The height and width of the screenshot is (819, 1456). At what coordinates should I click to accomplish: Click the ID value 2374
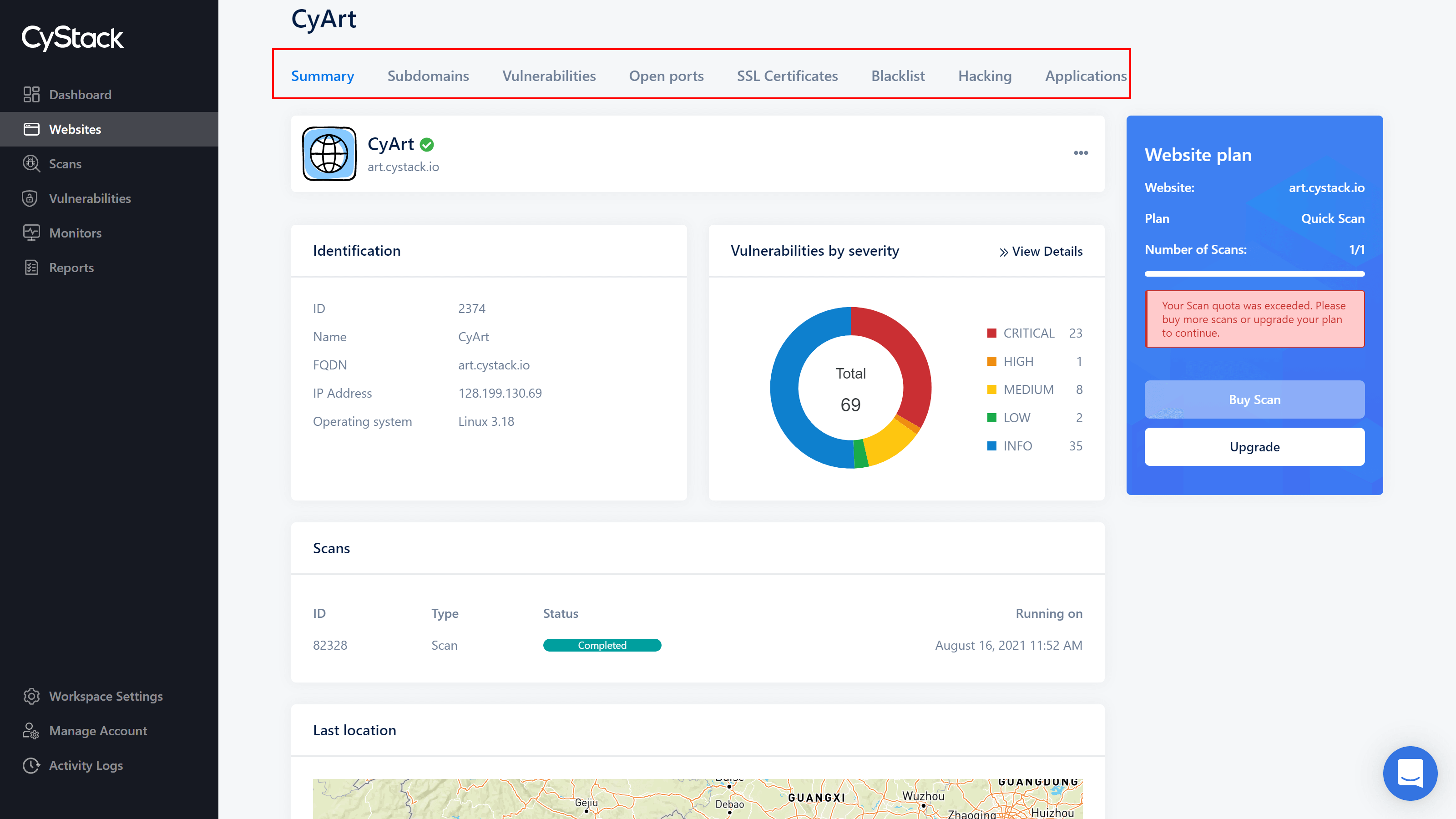(471, 308)
